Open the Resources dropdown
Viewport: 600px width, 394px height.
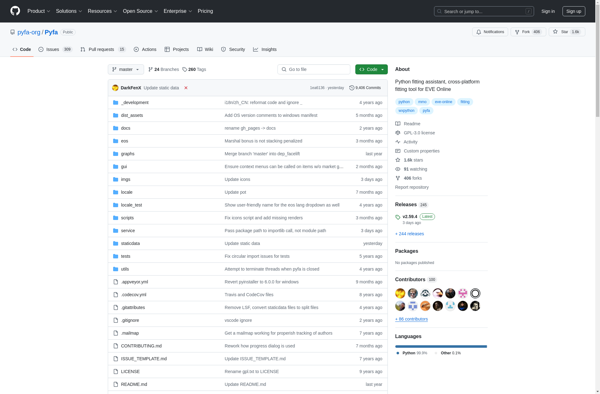[102, 11]
